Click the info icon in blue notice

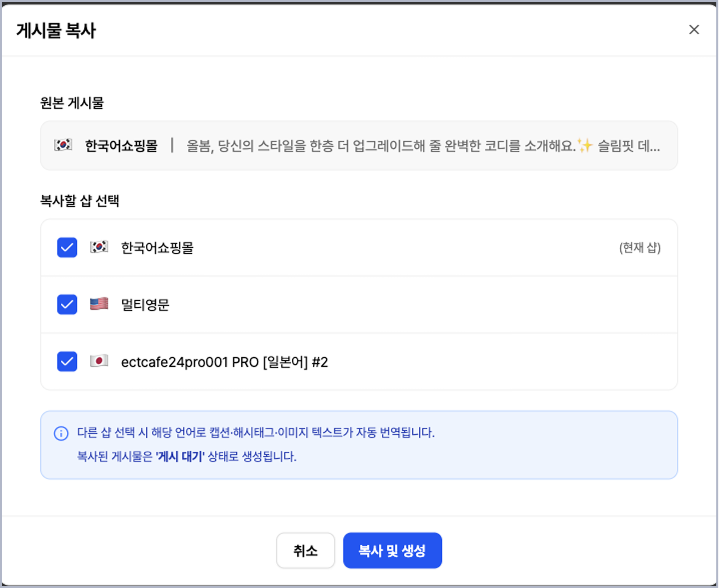point(61,433)
